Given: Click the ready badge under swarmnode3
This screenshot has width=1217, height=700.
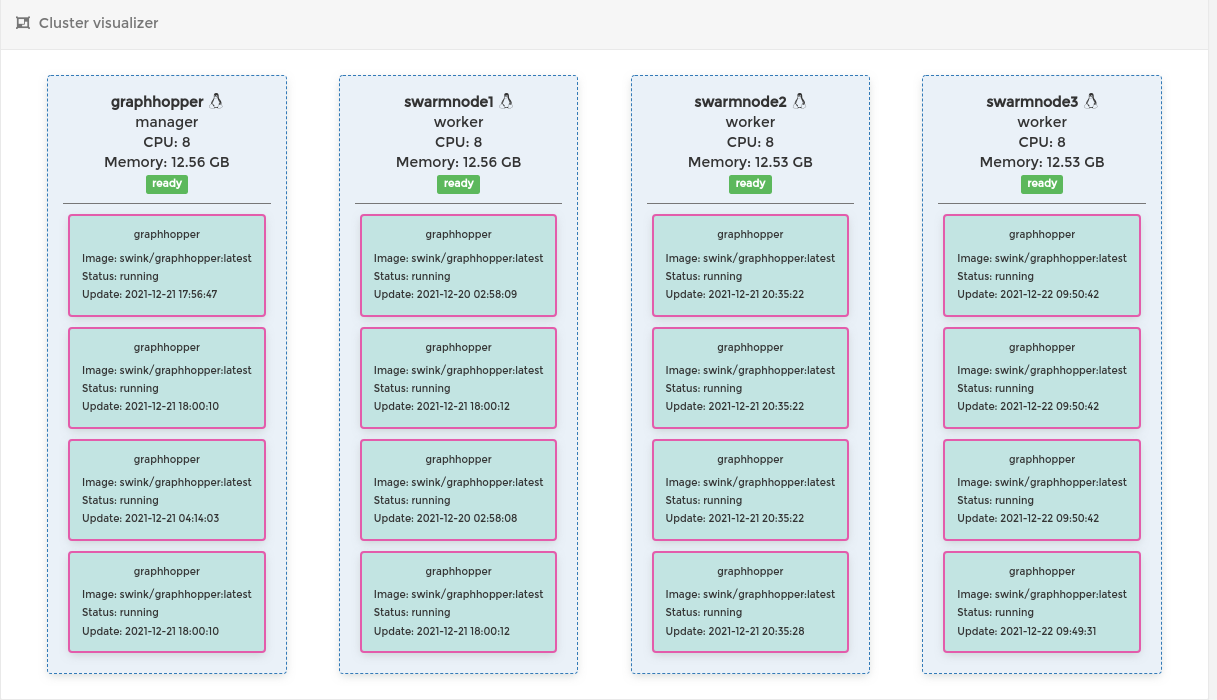Looking at the screenshot, I should (x=1042, y=184).
